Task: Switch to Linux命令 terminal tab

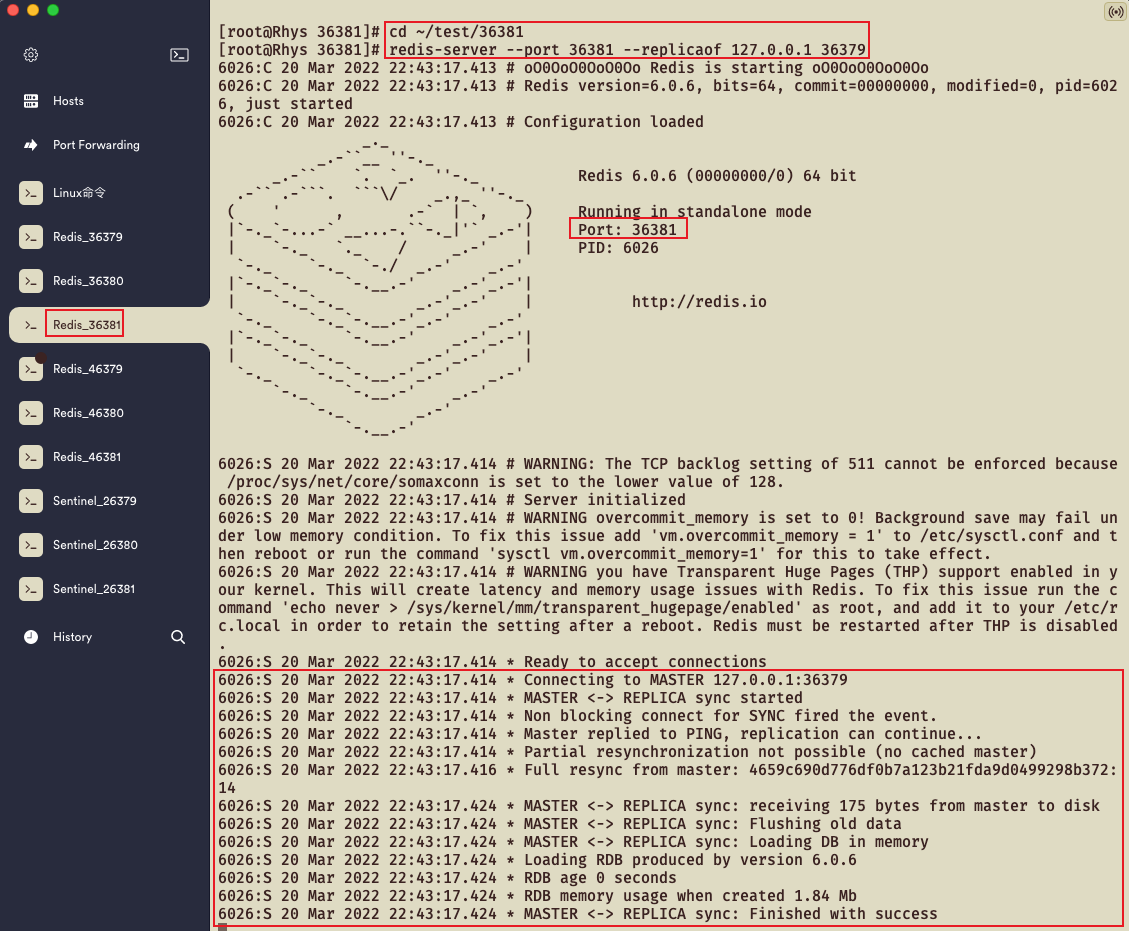Action: (x=79, y=193)
